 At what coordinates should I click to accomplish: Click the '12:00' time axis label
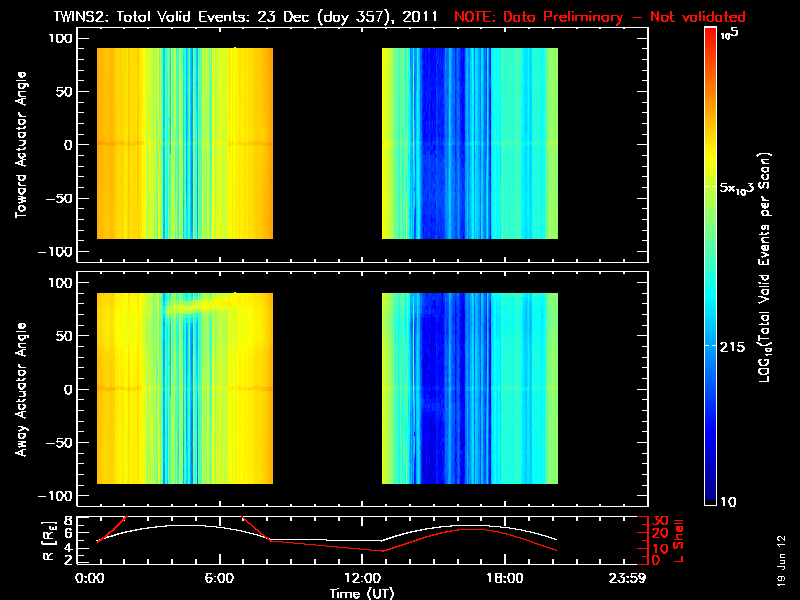(x=362, y=578)
